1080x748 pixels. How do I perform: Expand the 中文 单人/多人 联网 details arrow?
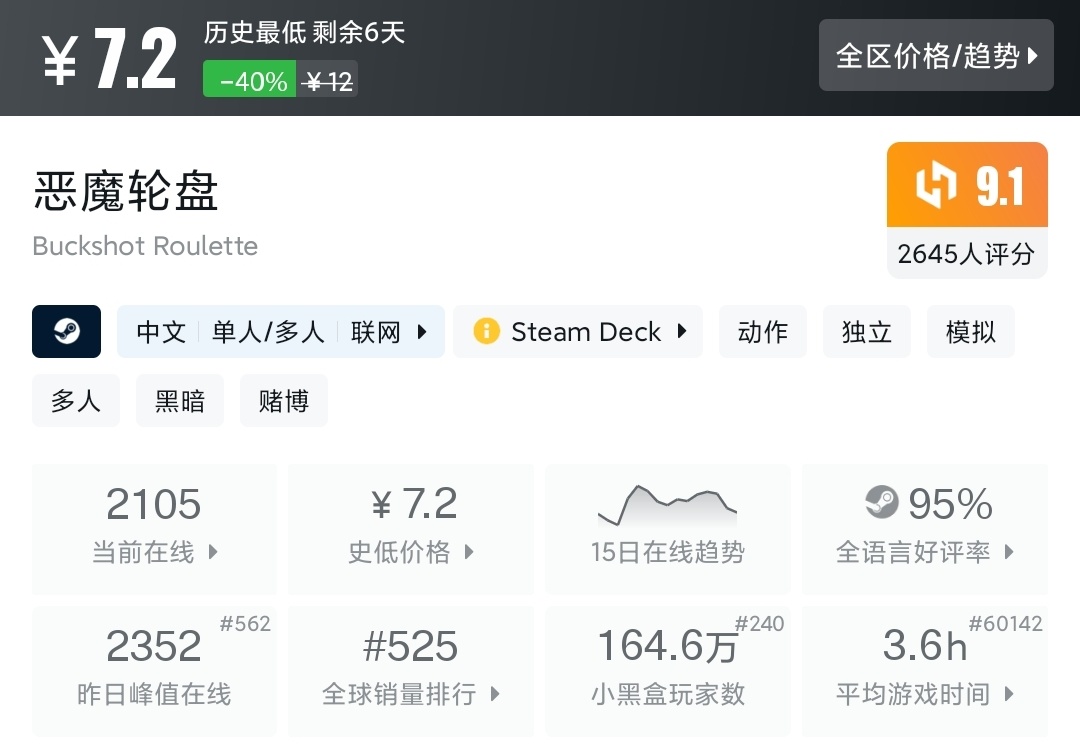[422, 331]
